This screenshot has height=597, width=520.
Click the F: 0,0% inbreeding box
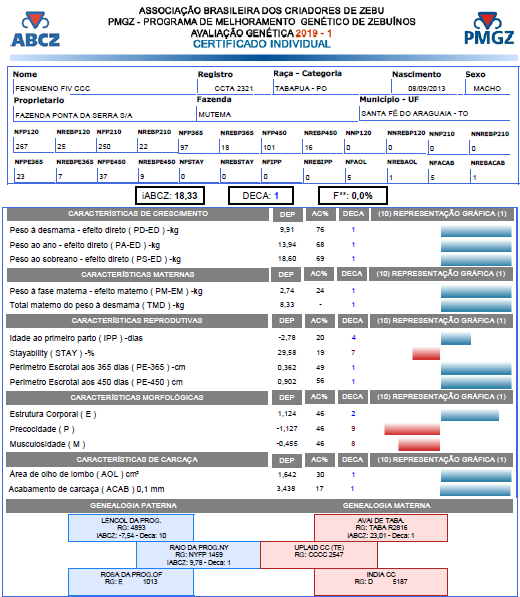pos(353,196)
